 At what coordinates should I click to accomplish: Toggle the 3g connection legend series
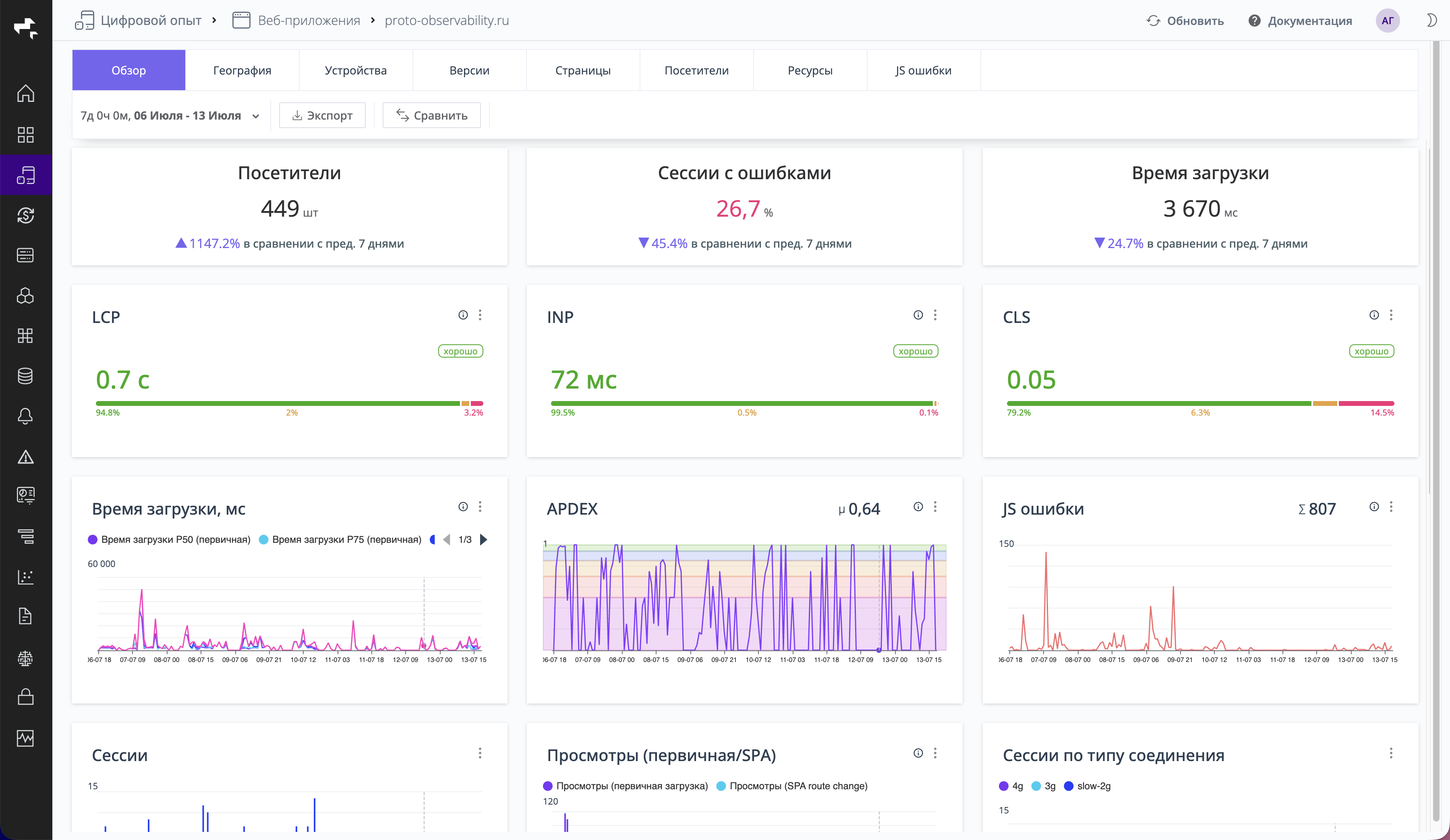point(1043,786)
